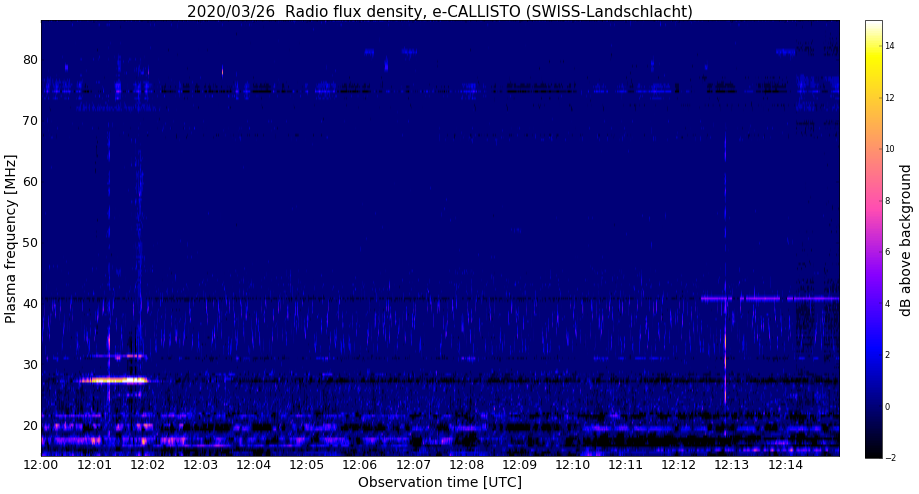
Task: Select the 12:14 time tick label
Action: [785, 465]
